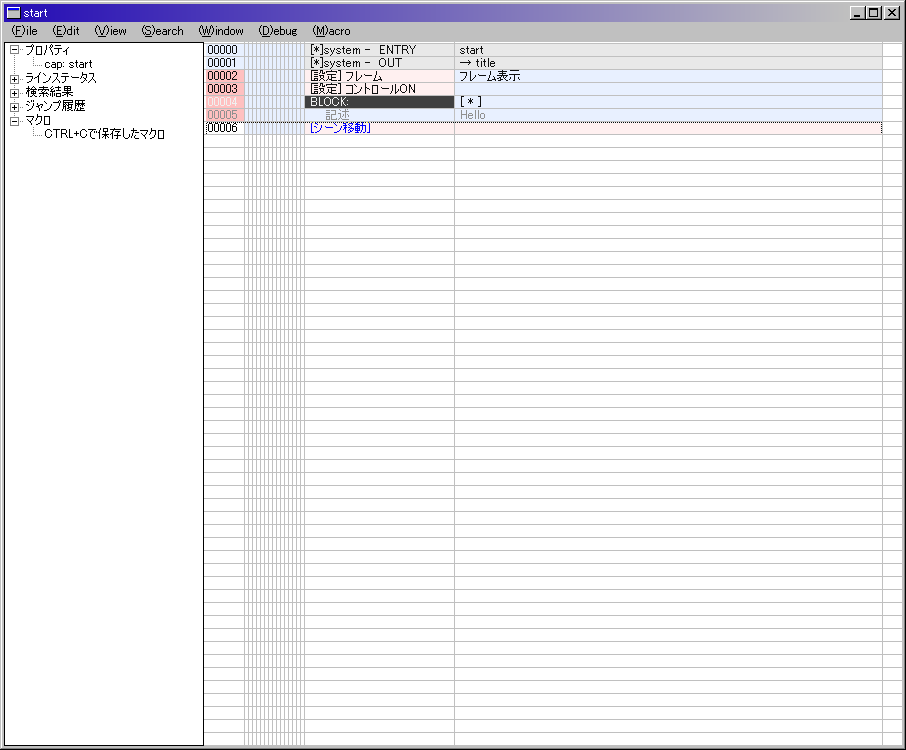Viewport: 906px width, 750px height.
Task: Maximize the start window
Action: coord(874,13)
